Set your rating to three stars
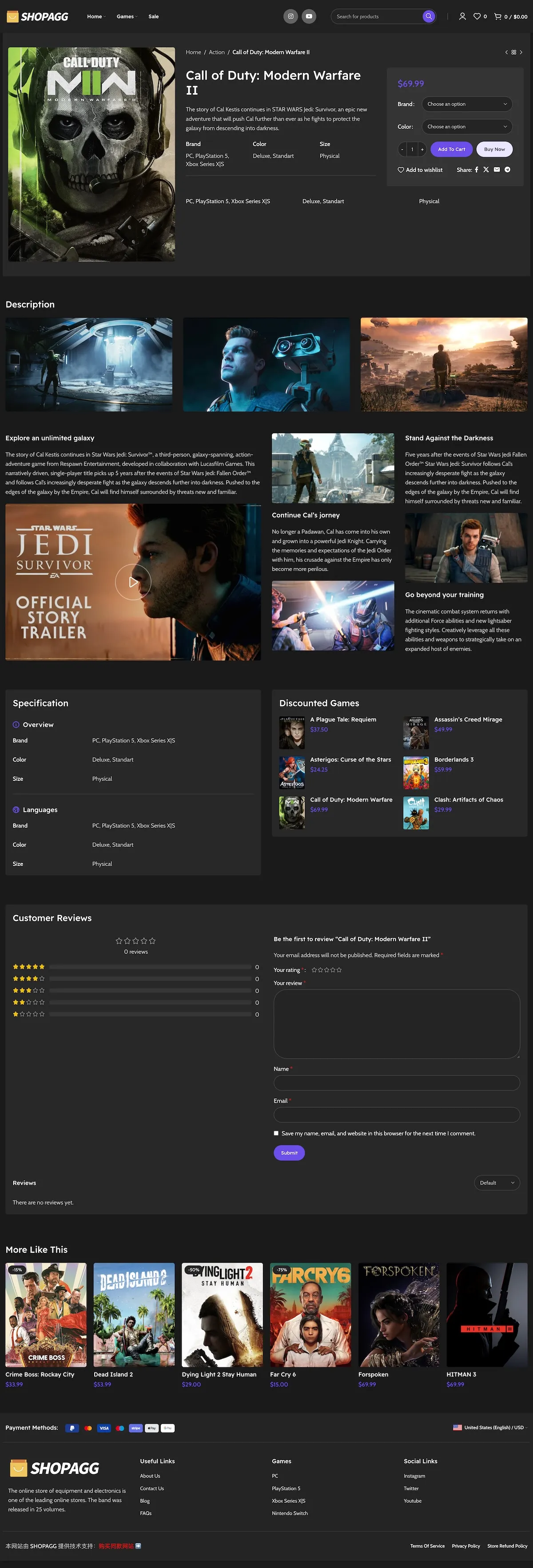Screen dimensions: 533x1568 [x=326, y=970]
